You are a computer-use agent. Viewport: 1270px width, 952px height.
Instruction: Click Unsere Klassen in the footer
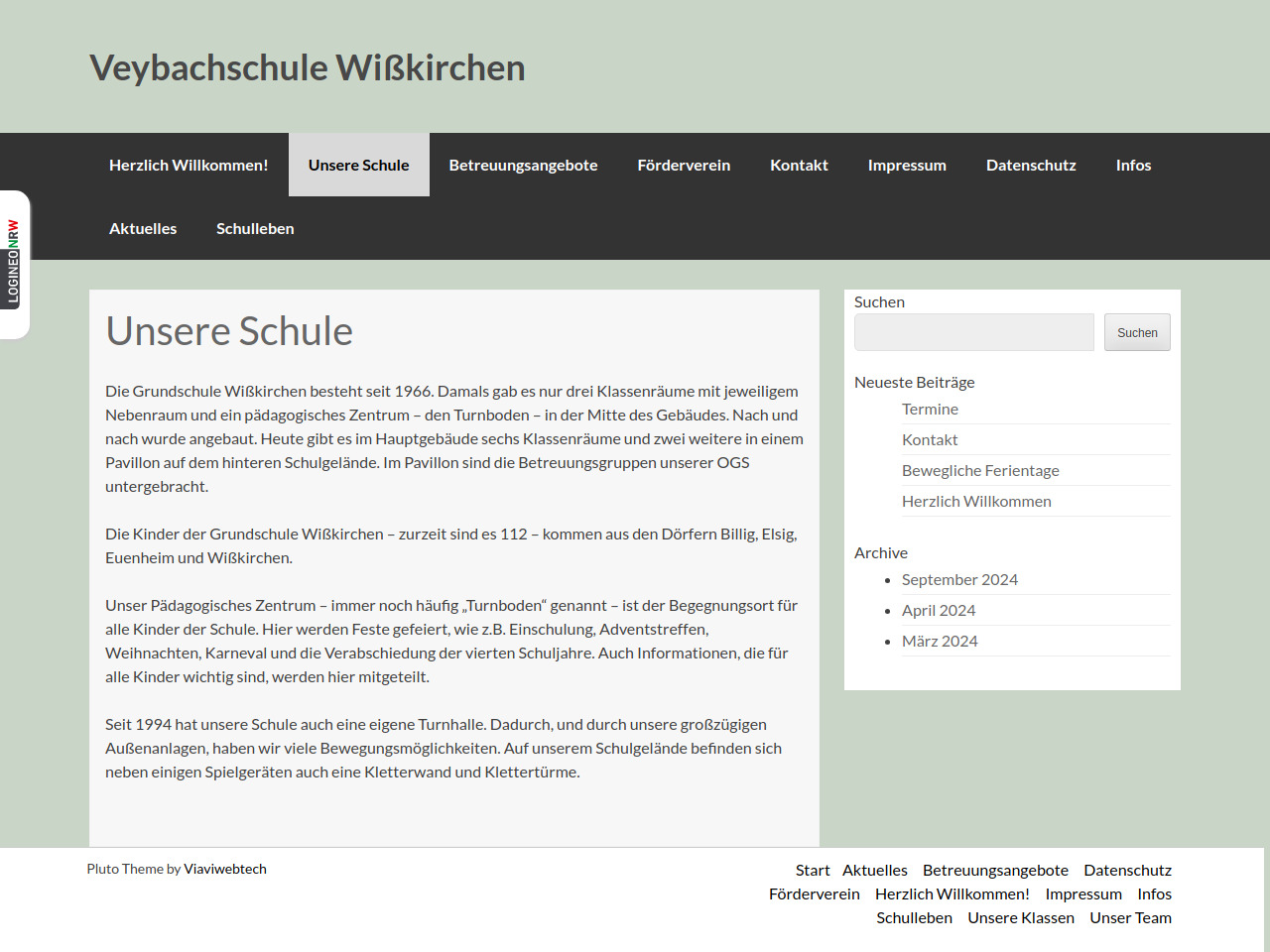click(1021, 918)
